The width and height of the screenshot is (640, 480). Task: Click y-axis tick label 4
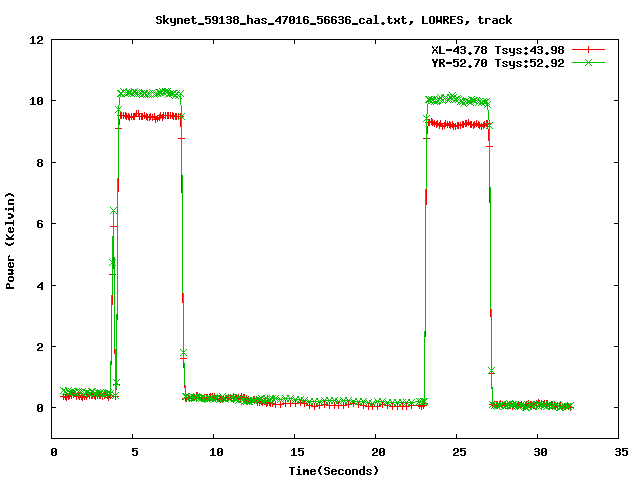pos(40,286)
